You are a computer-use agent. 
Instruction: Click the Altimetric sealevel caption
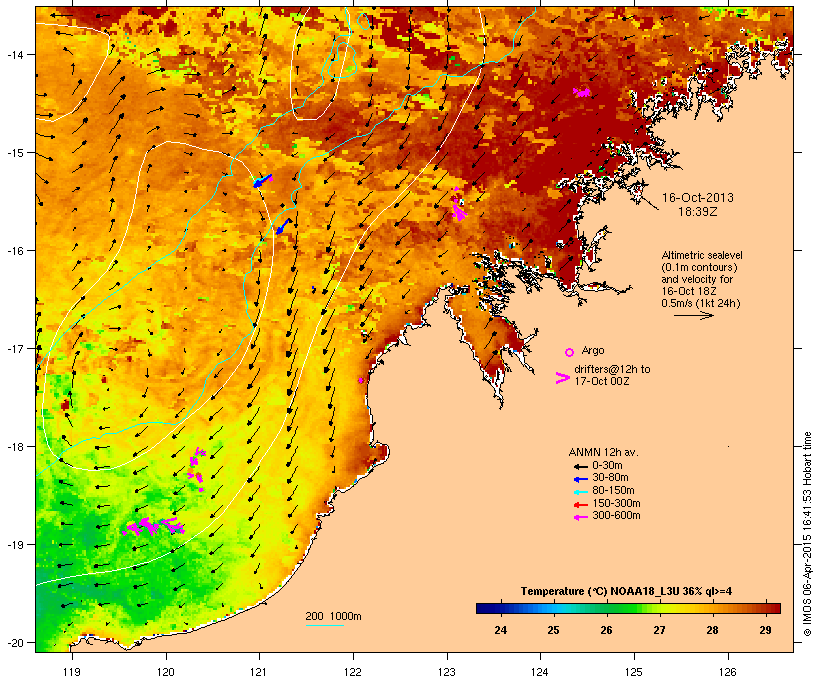702,255
